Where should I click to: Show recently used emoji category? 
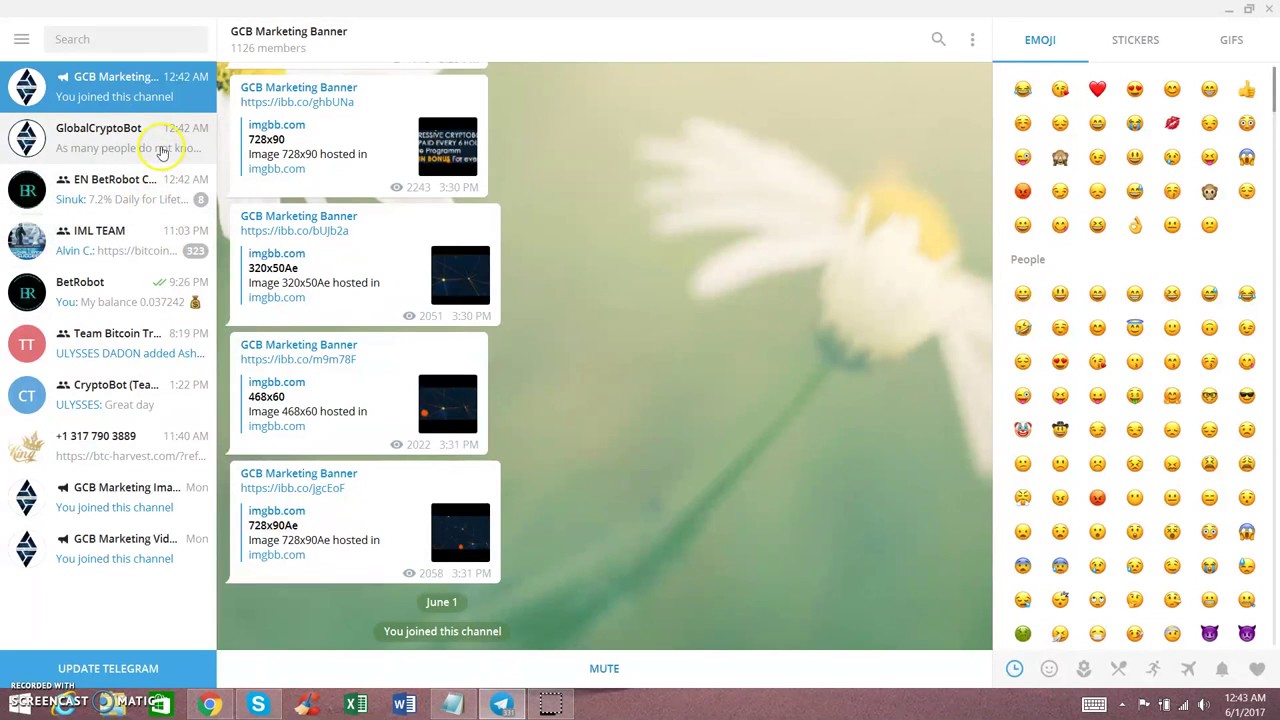[x=1014, y=669]
